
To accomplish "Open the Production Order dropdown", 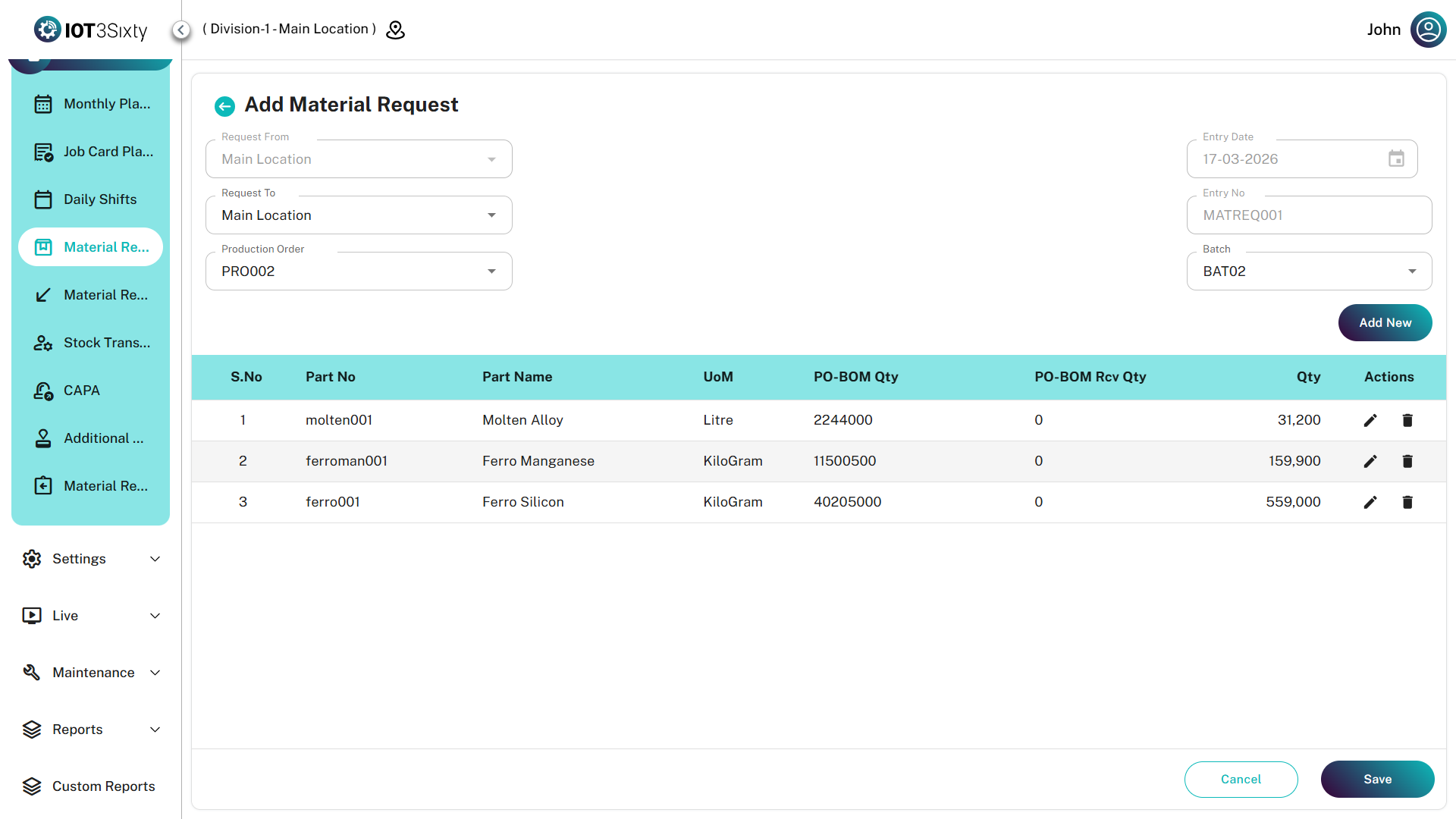I will tap(359, 271).
